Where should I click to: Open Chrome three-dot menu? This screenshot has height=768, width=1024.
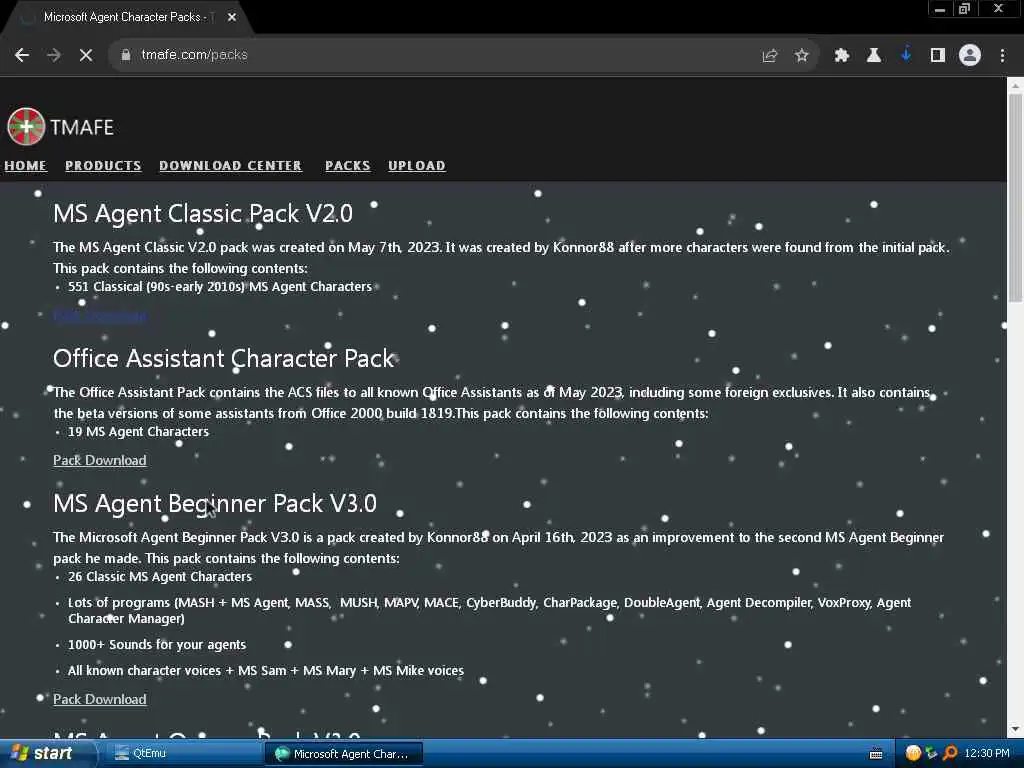pyautogui.click(x=1002, y=56)
